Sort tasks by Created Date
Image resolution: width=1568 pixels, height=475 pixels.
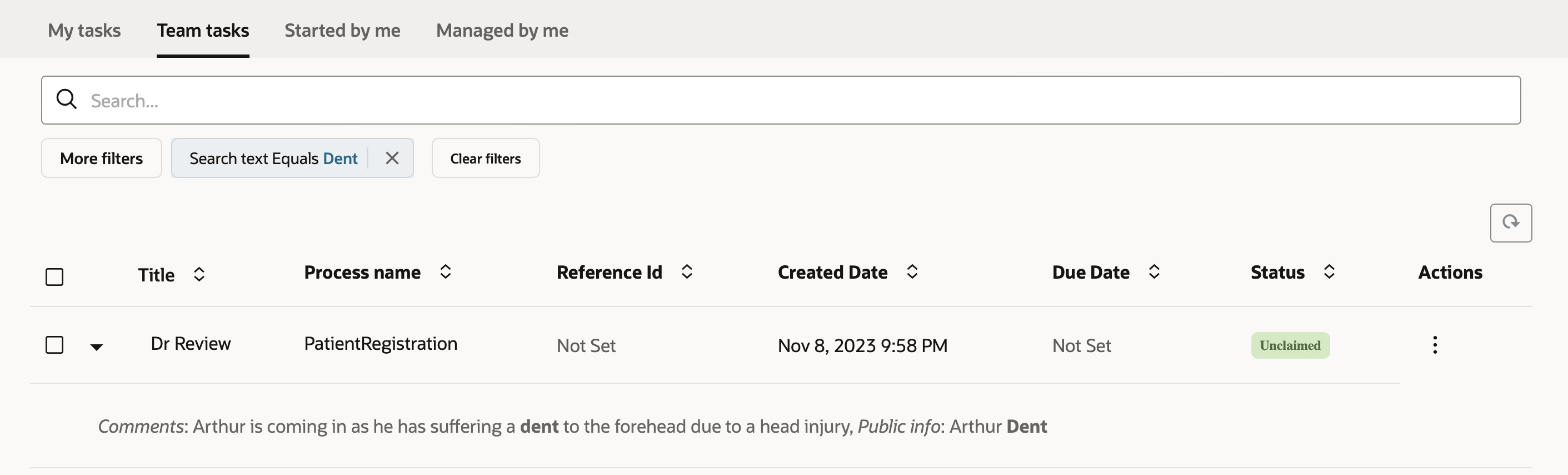point(912,272)
